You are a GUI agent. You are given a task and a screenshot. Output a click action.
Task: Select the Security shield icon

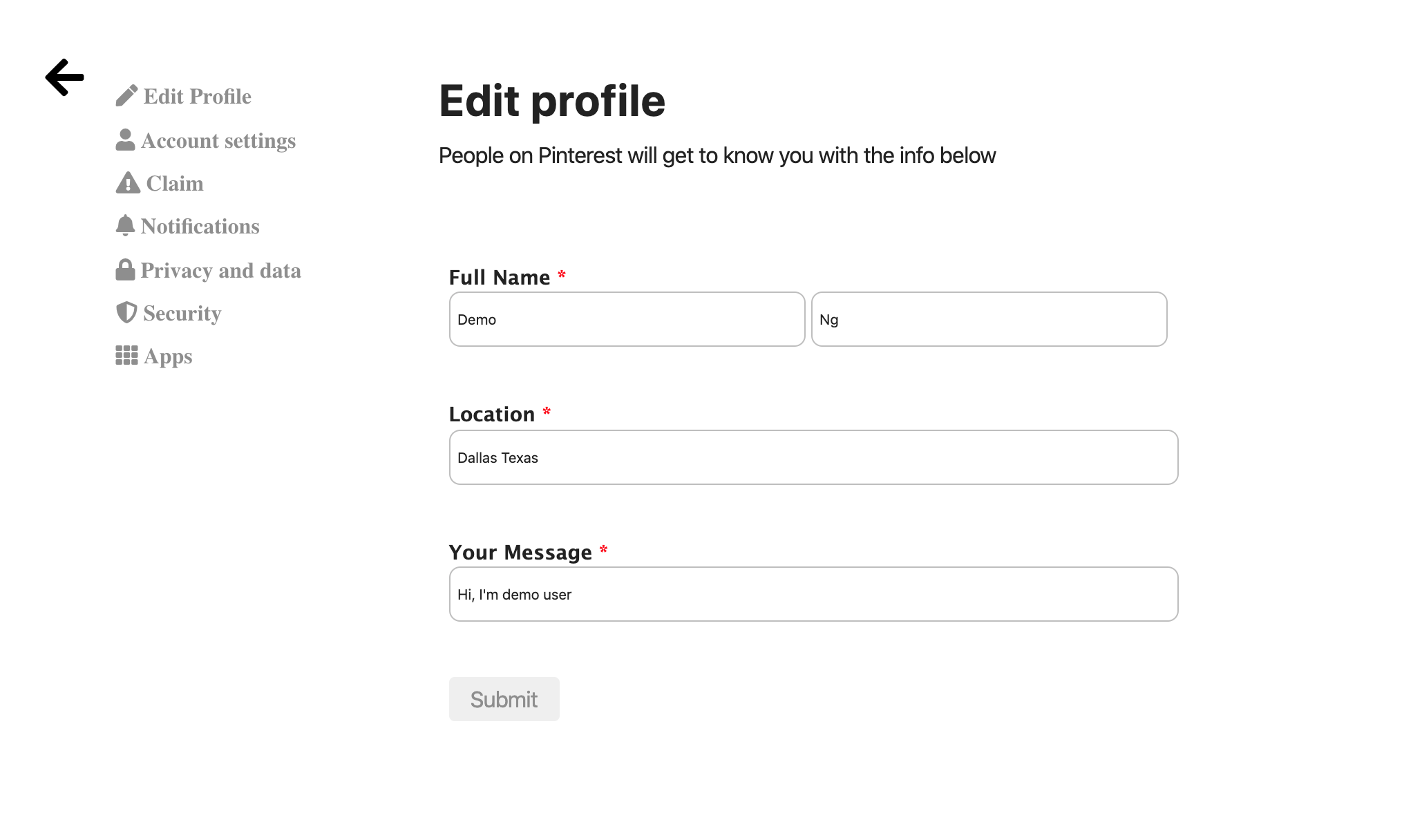(x=125, y=312)
